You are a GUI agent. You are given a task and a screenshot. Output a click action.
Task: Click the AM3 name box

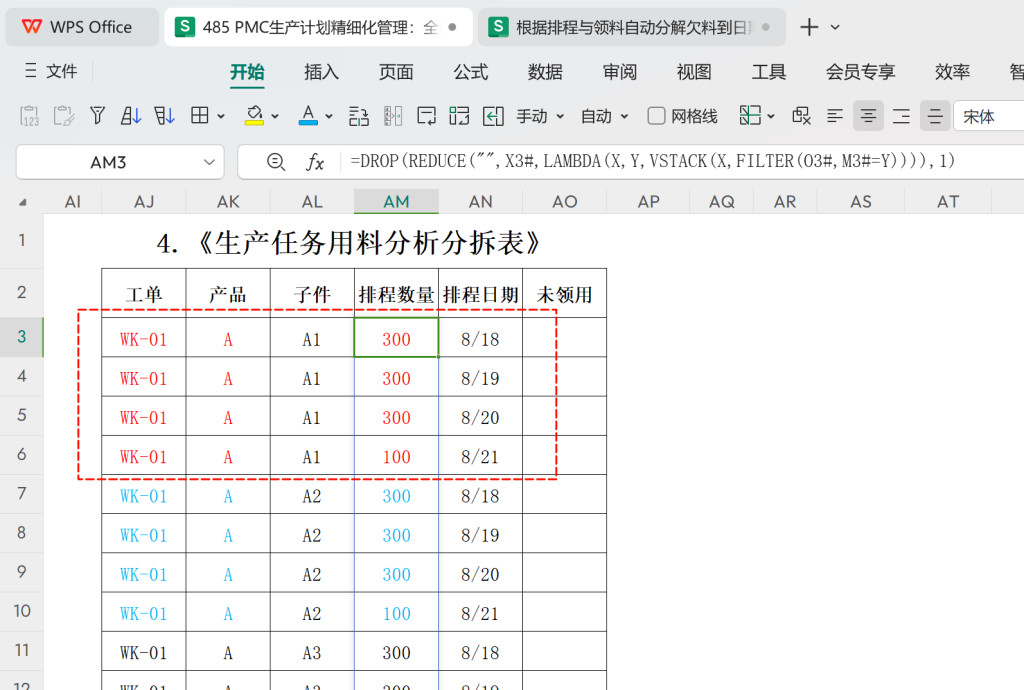click(x=108, y=162)
